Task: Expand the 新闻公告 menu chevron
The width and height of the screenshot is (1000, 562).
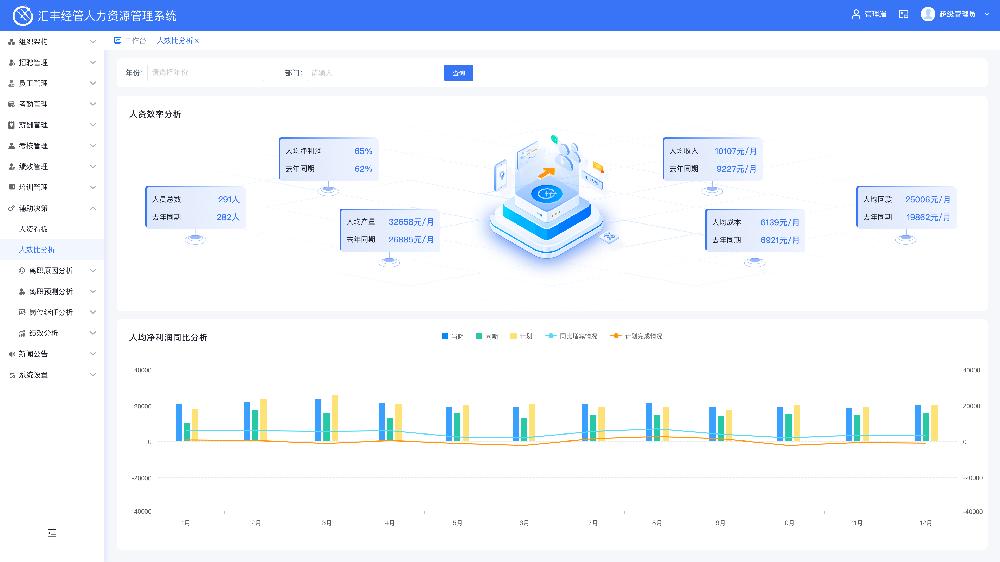Action: (92, 353)
